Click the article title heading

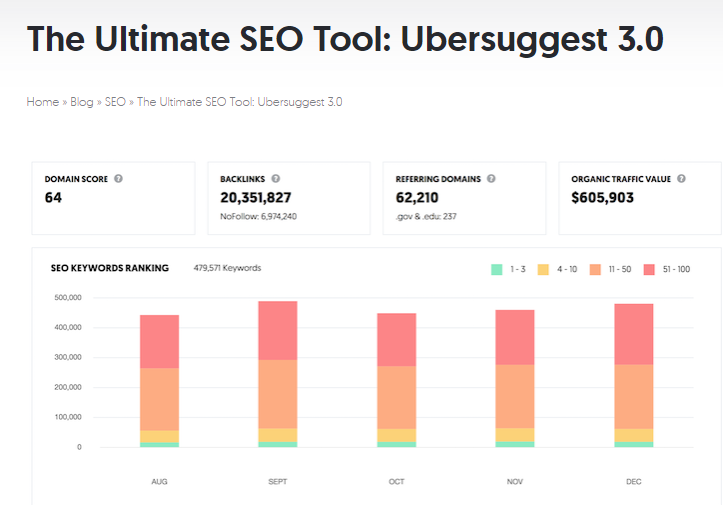tap(344, 39)
